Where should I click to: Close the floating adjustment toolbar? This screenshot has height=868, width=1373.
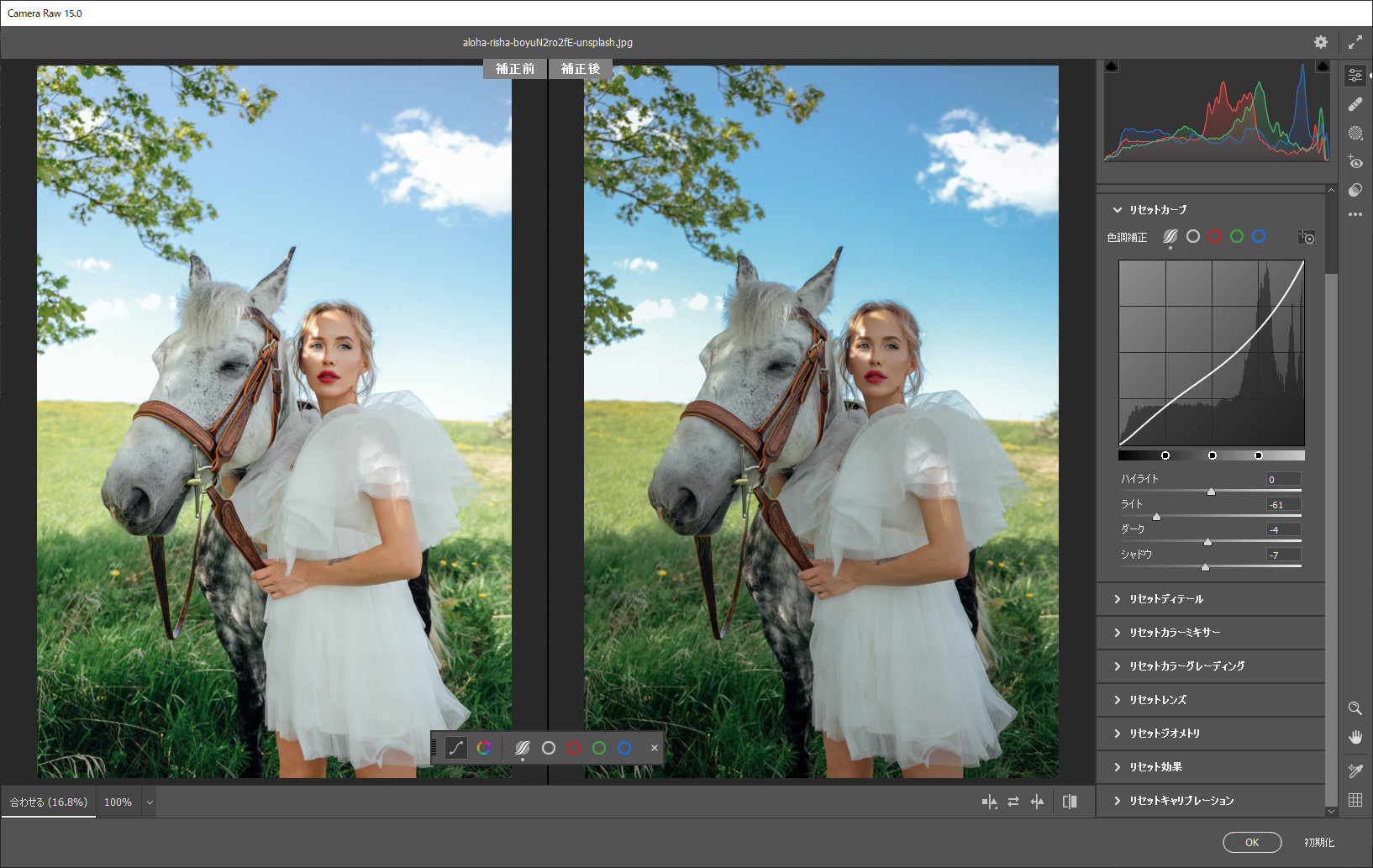[x=655, y=748]
